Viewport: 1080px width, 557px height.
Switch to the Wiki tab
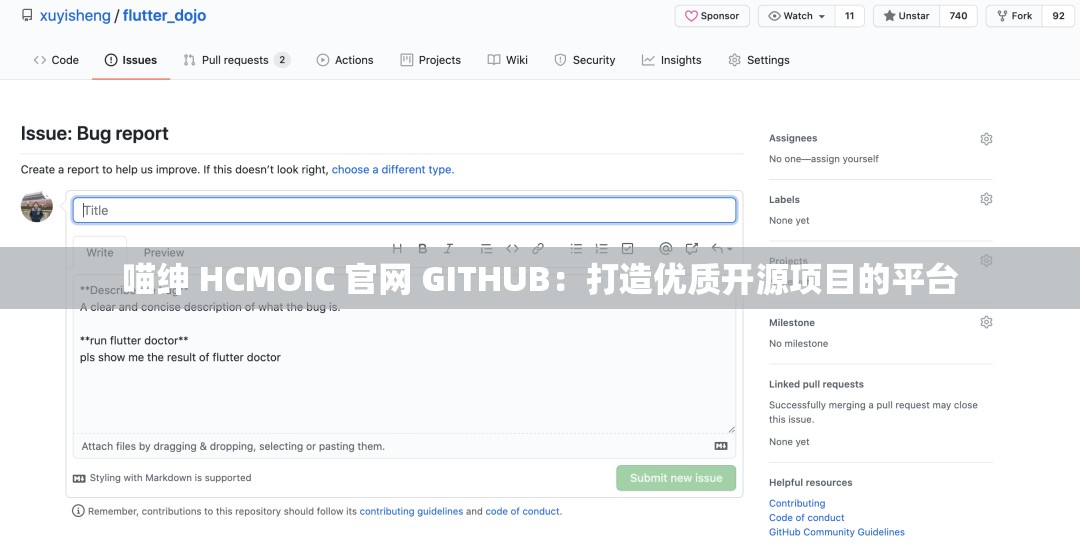(508, 60)
